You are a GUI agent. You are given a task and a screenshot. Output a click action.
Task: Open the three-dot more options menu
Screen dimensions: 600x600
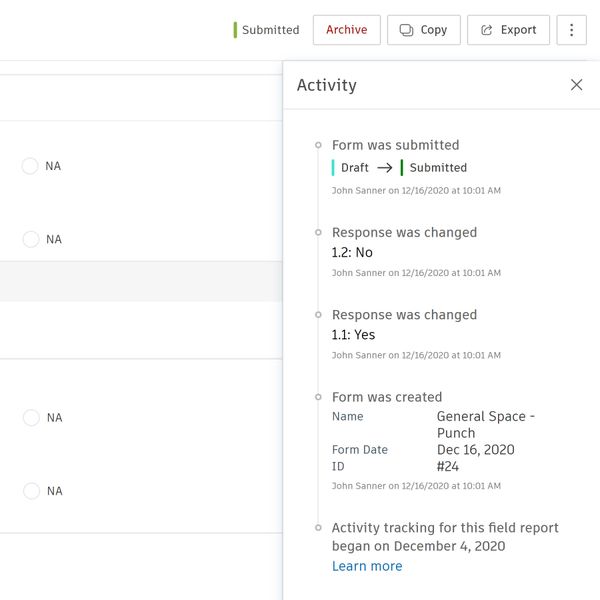click(x=571, y=30)
